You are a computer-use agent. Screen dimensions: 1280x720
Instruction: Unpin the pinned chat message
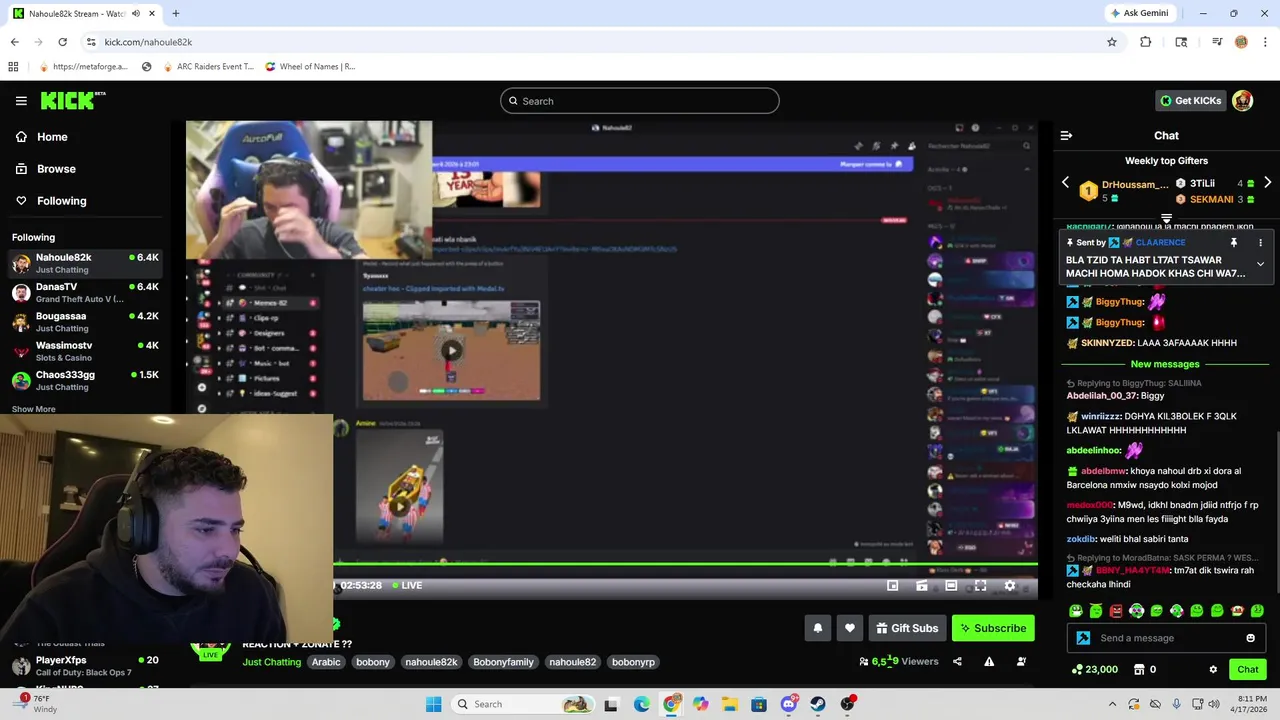(x=1234, y=243)
